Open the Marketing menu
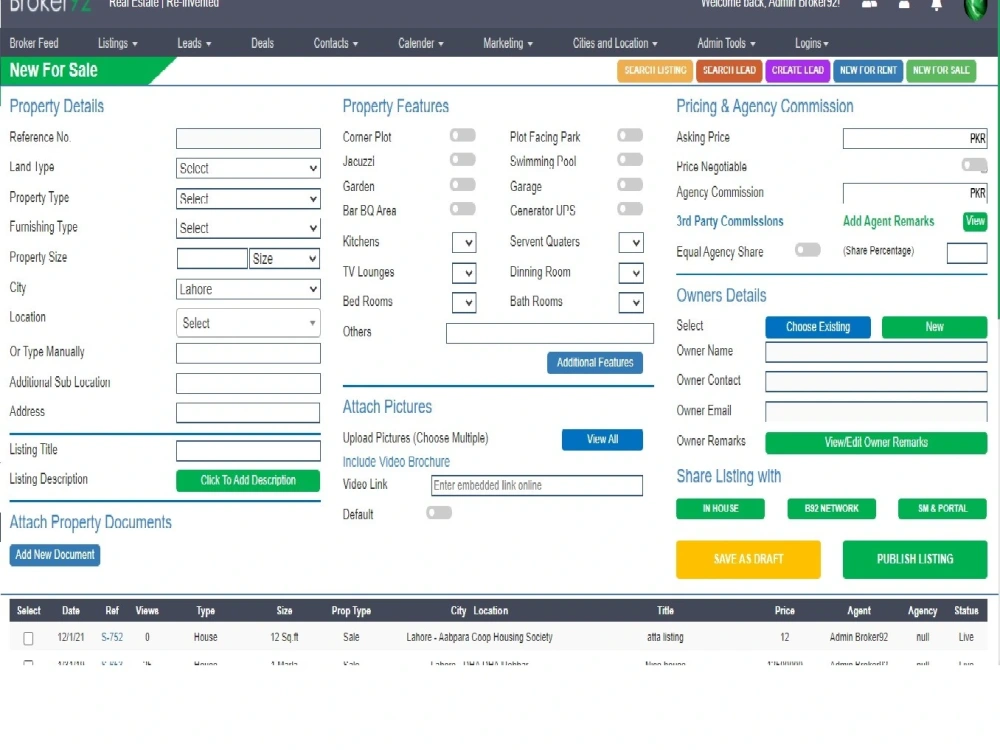The image size is (1000, 750). (508, 43)
